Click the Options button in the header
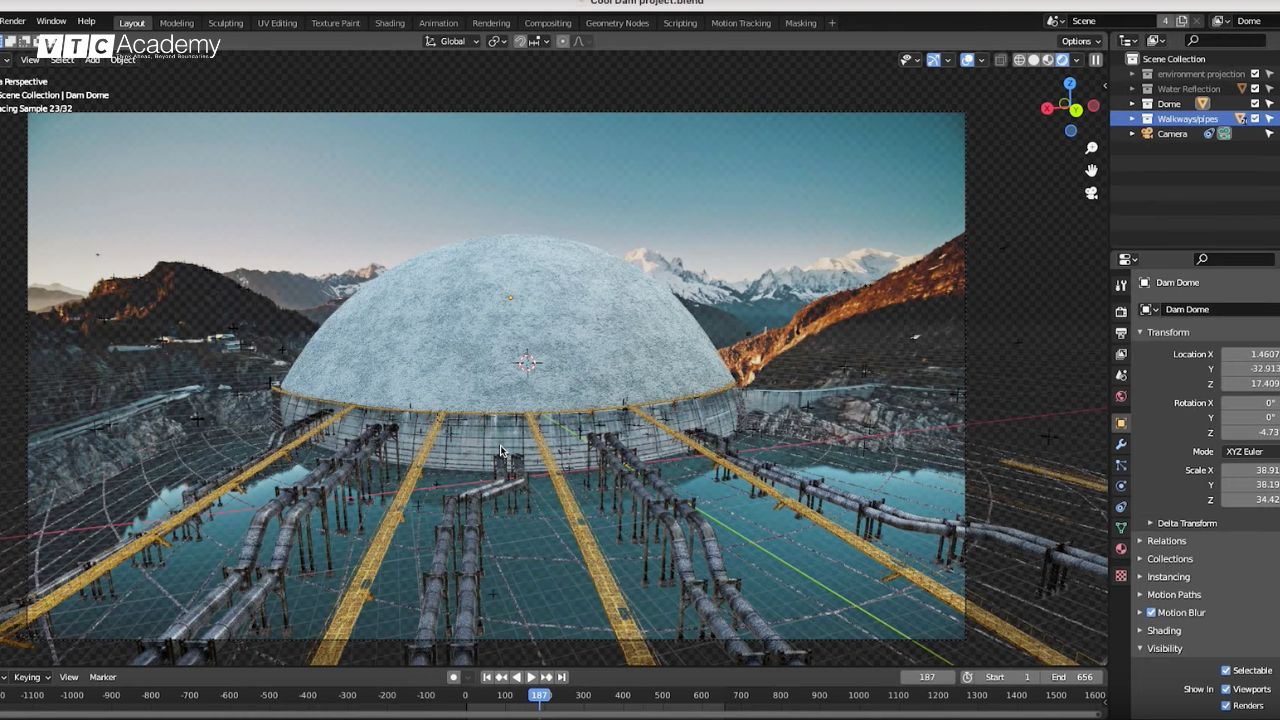Screen dimensions: 1280x720 pos(1078,41)
